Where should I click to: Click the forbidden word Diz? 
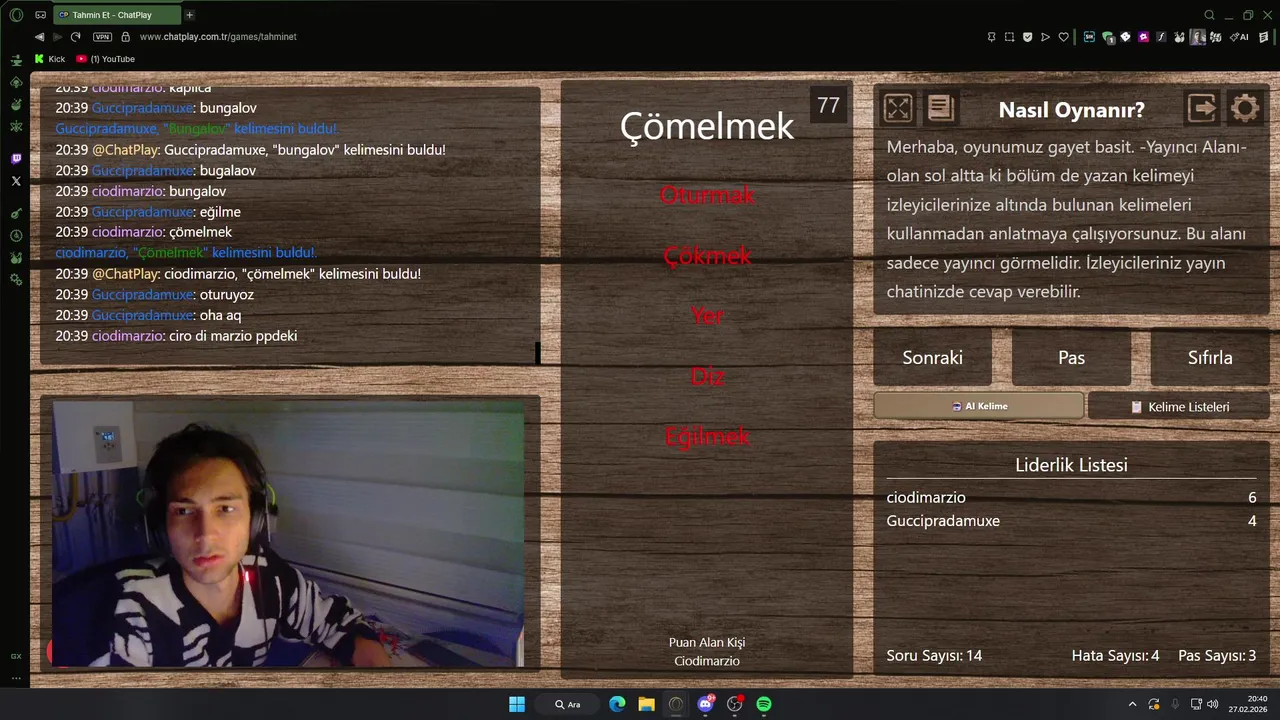pos(707,376)
